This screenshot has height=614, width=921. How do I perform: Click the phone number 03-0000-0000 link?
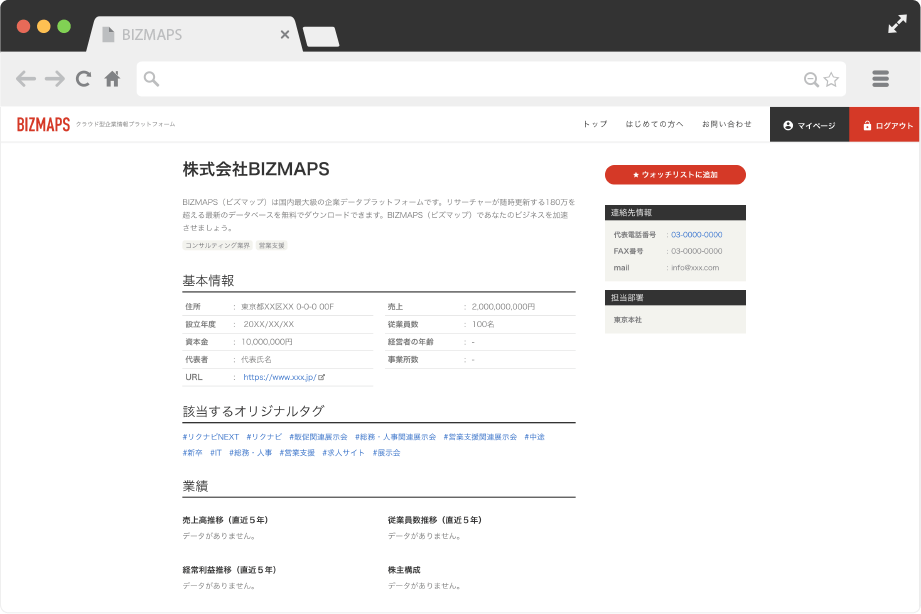[x=697, y=234]
